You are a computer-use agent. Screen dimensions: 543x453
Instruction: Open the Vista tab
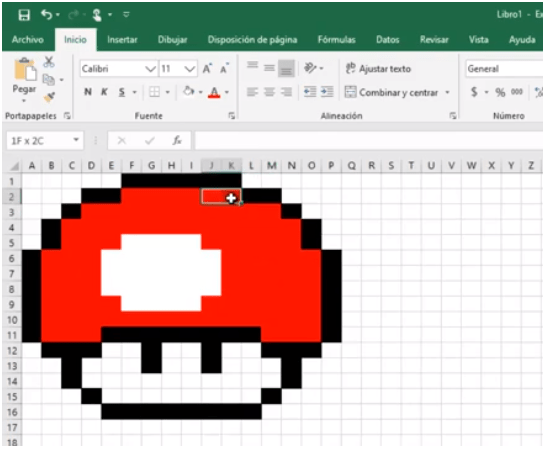(479, 39)
